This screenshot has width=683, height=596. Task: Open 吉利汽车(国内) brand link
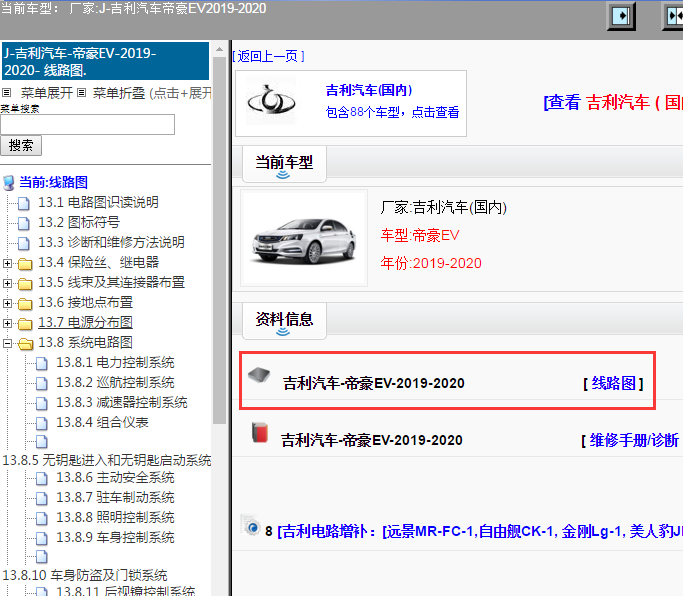click(369, 90)
